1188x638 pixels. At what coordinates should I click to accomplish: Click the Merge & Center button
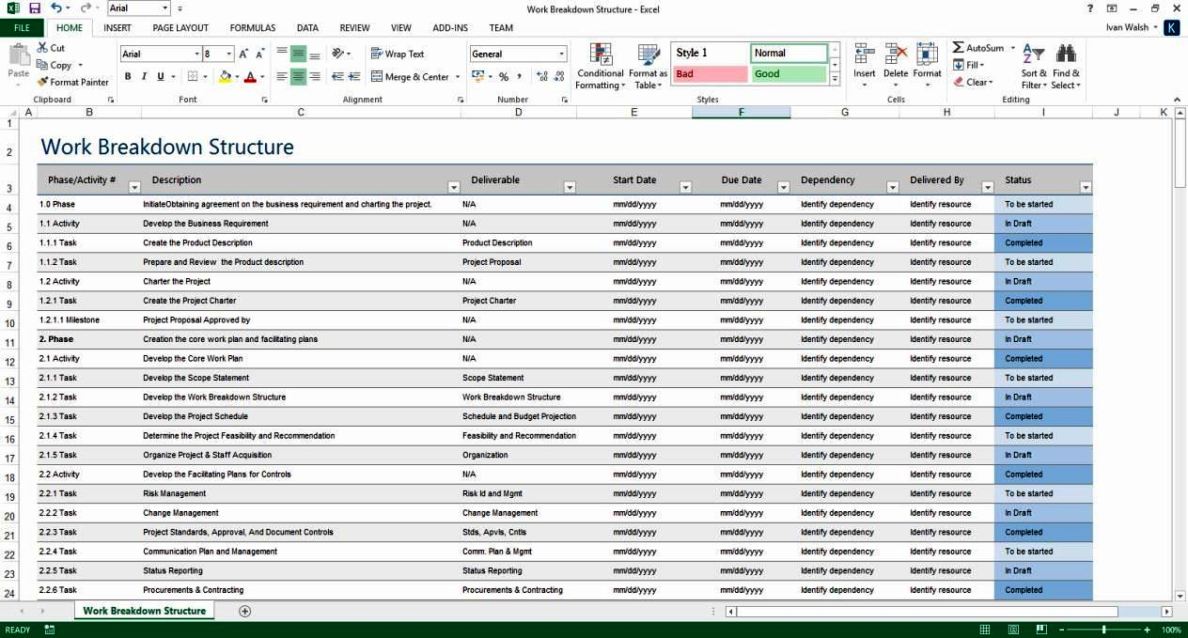point(415,76)
